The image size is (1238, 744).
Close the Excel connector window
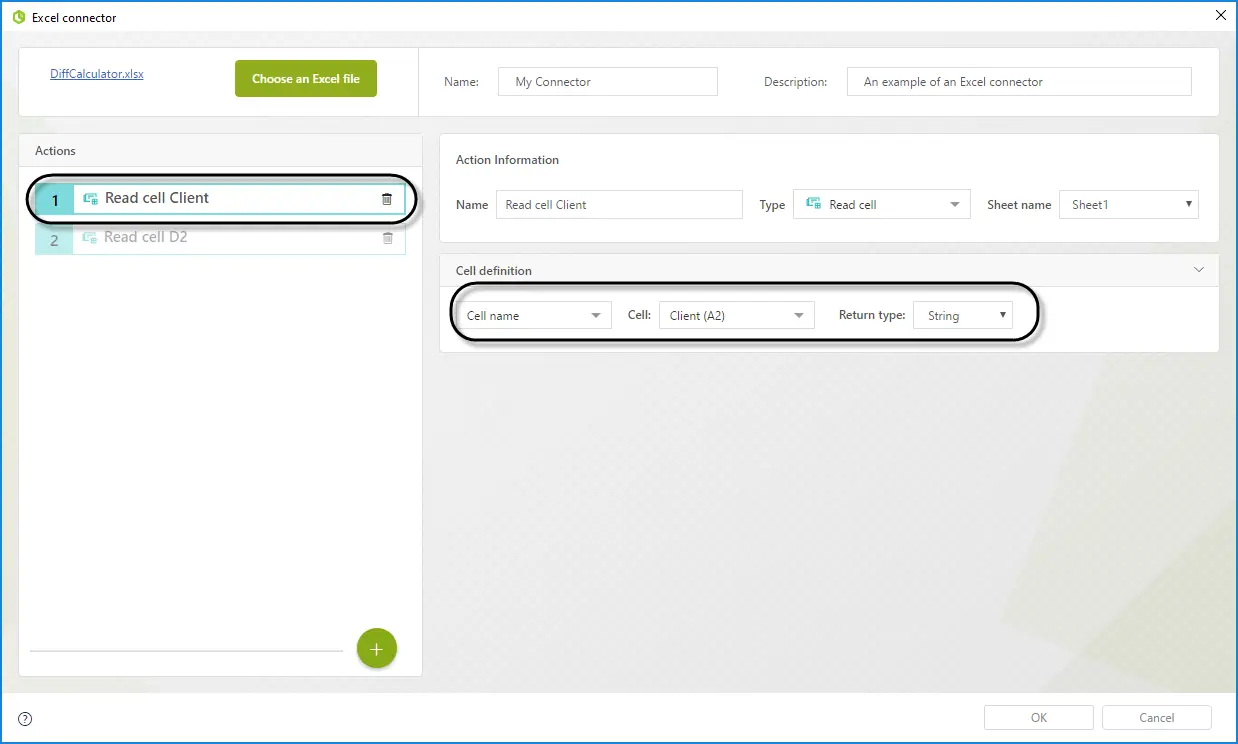1220,16
